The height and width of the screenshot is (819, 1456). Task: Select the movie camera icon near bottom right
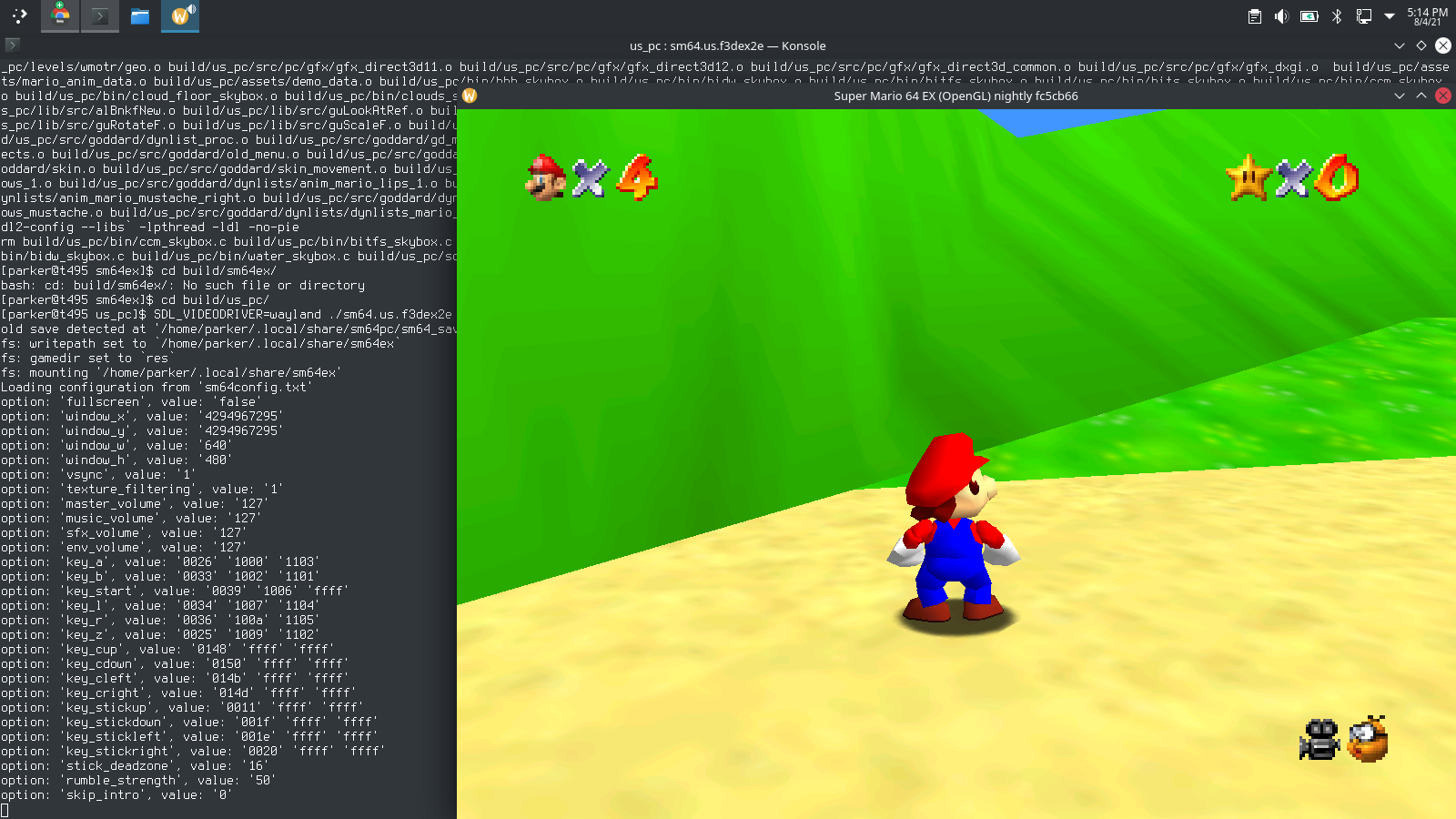pos(1318,741)
